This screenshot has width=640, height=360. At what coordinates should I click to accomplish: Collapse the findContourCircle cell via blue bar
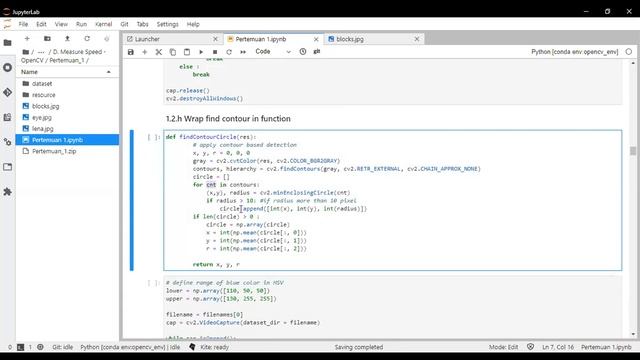(132, 200)
